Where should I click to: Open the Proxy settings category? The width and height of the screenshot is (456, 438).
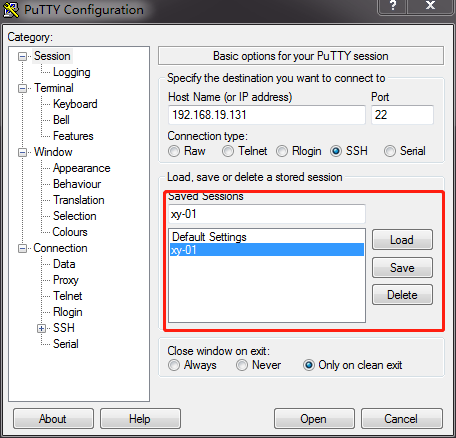pos(66,280)
